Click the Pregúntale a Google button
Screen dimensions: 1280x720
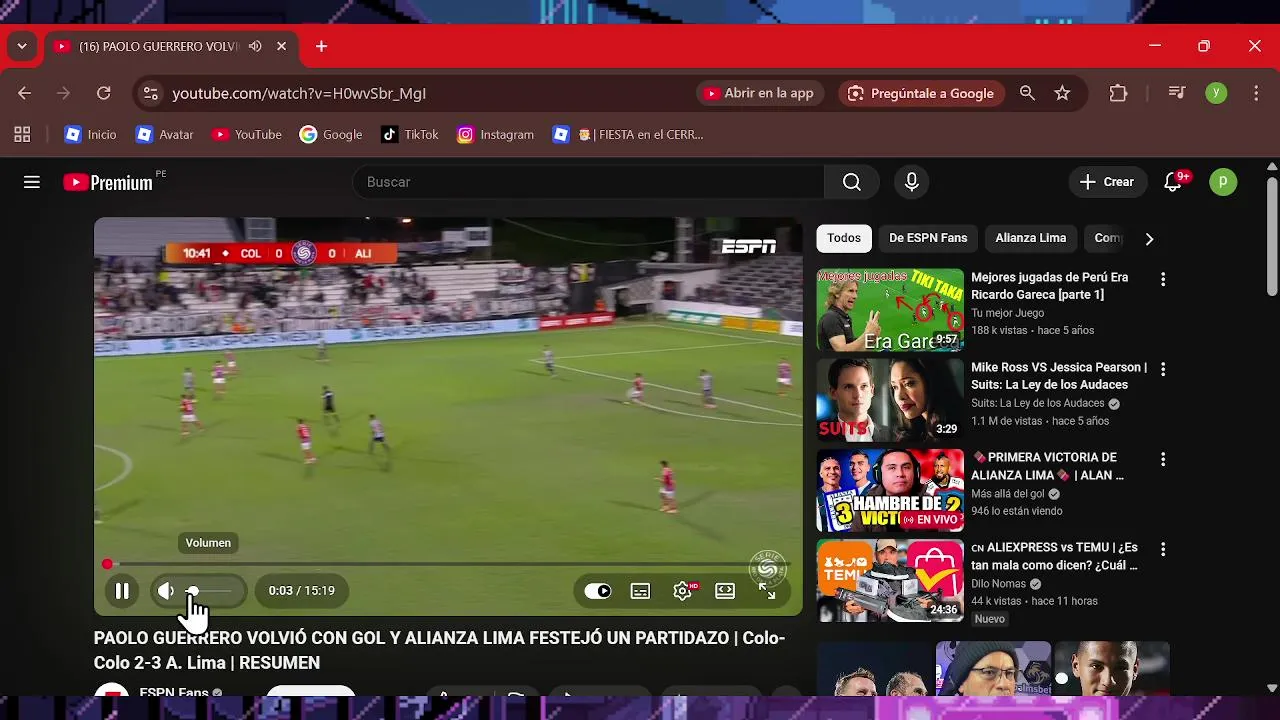coord(921,93)
